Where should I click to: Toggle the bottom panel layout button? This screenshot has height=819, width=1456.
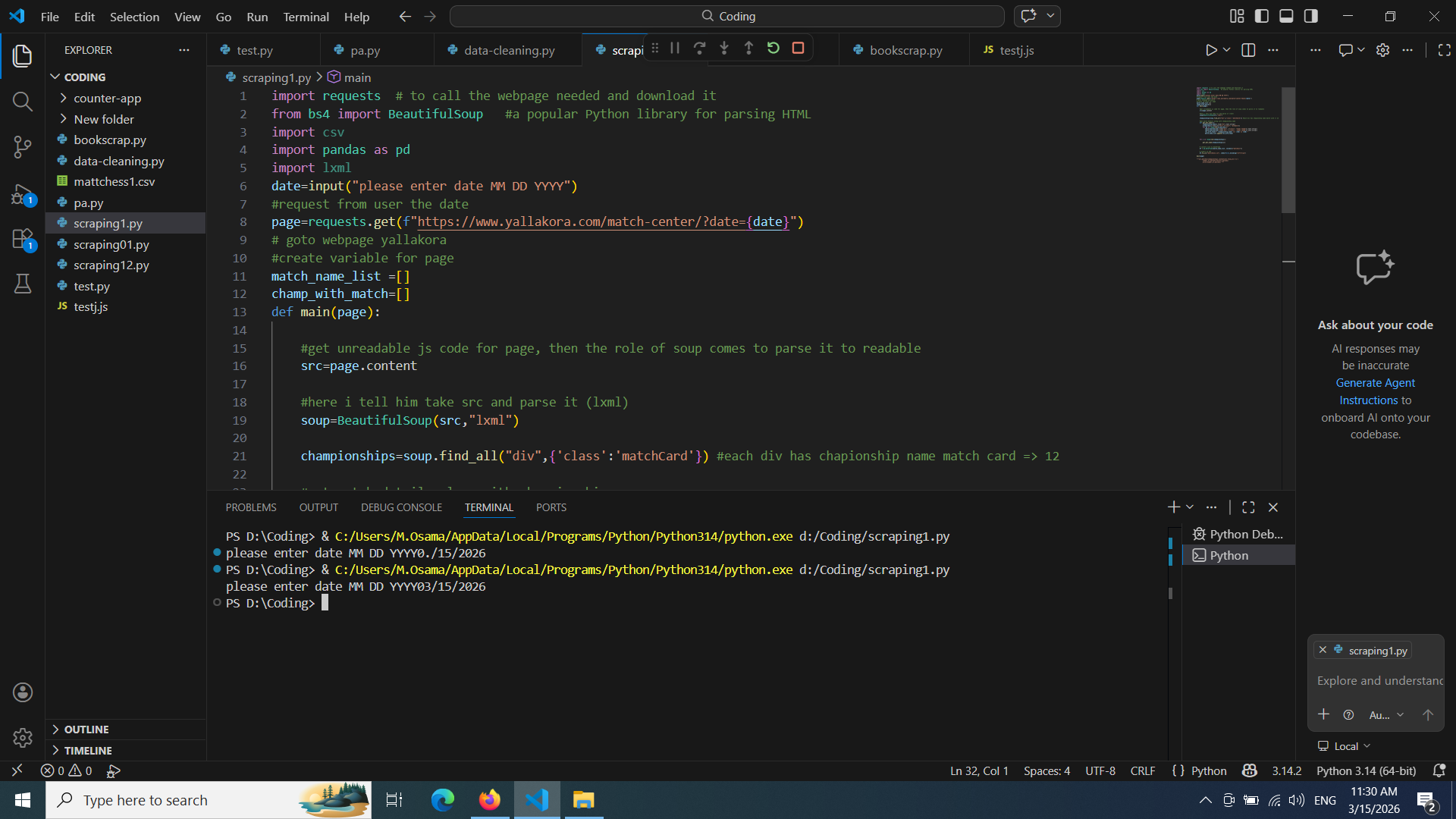click(1286, 16)
